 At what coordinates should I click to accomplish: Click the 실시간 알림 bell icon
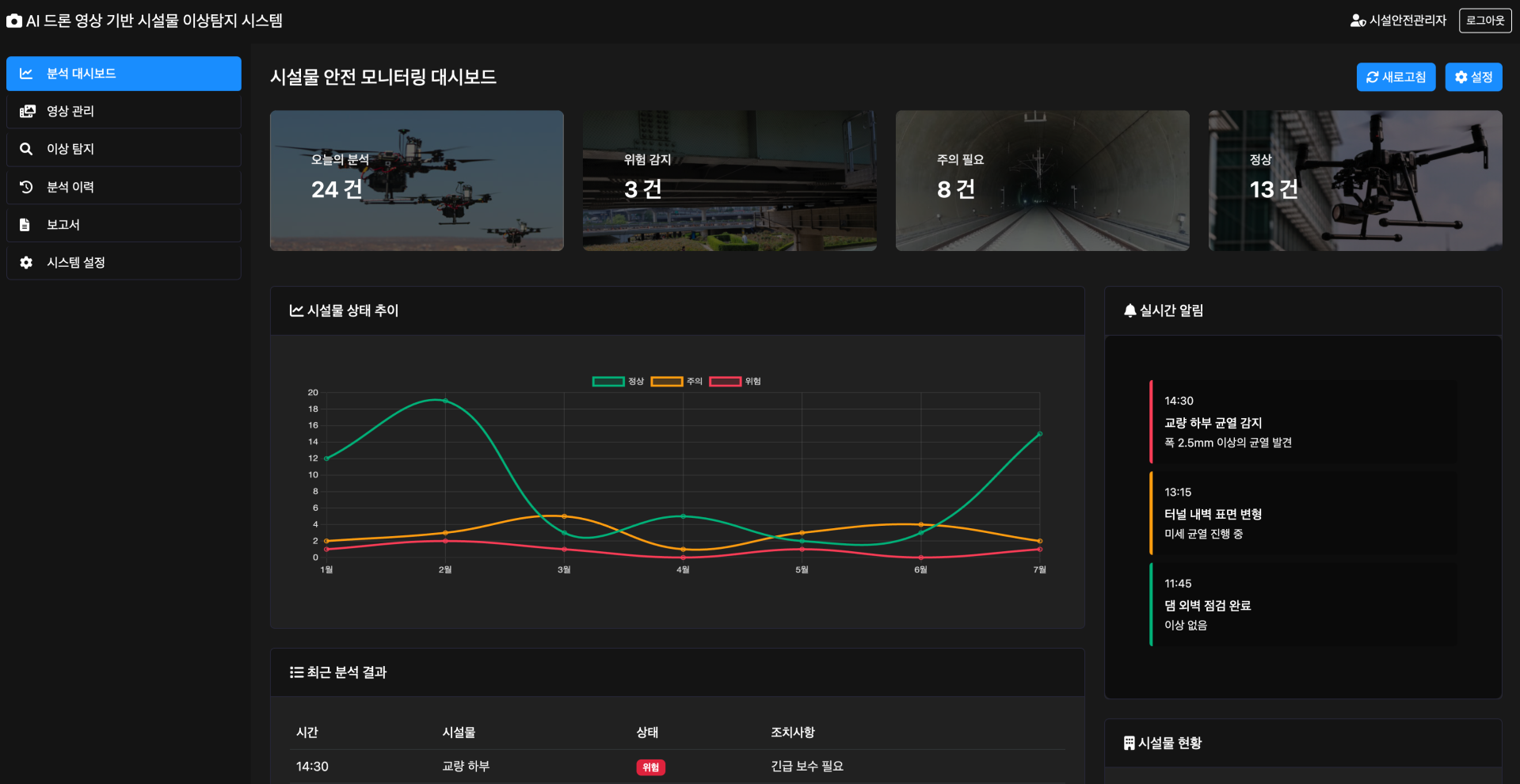click(1130, 310)
